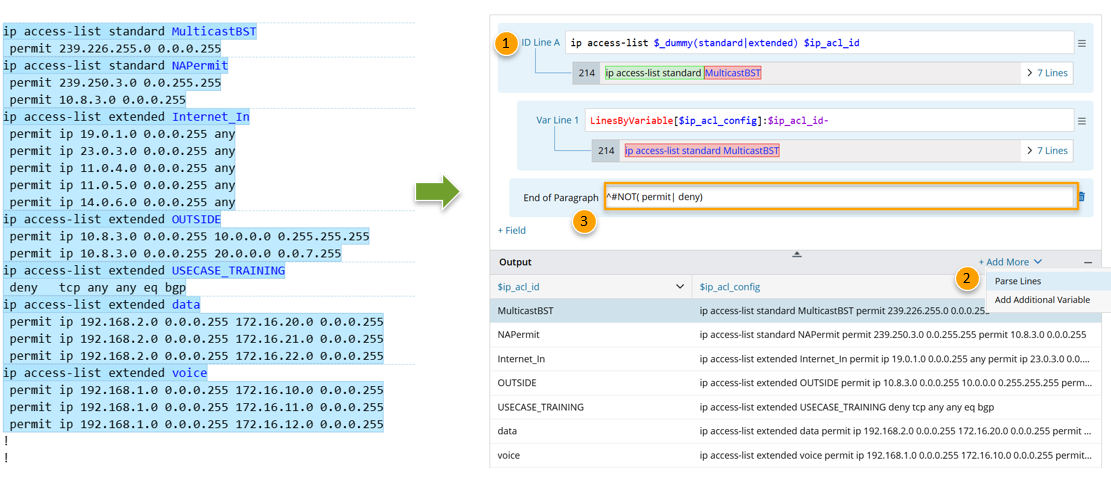The image size is (1111, 480).
Task: Select the USECASE_TRAINING output row
Action: pyautogui.click(x=541, y=407)
